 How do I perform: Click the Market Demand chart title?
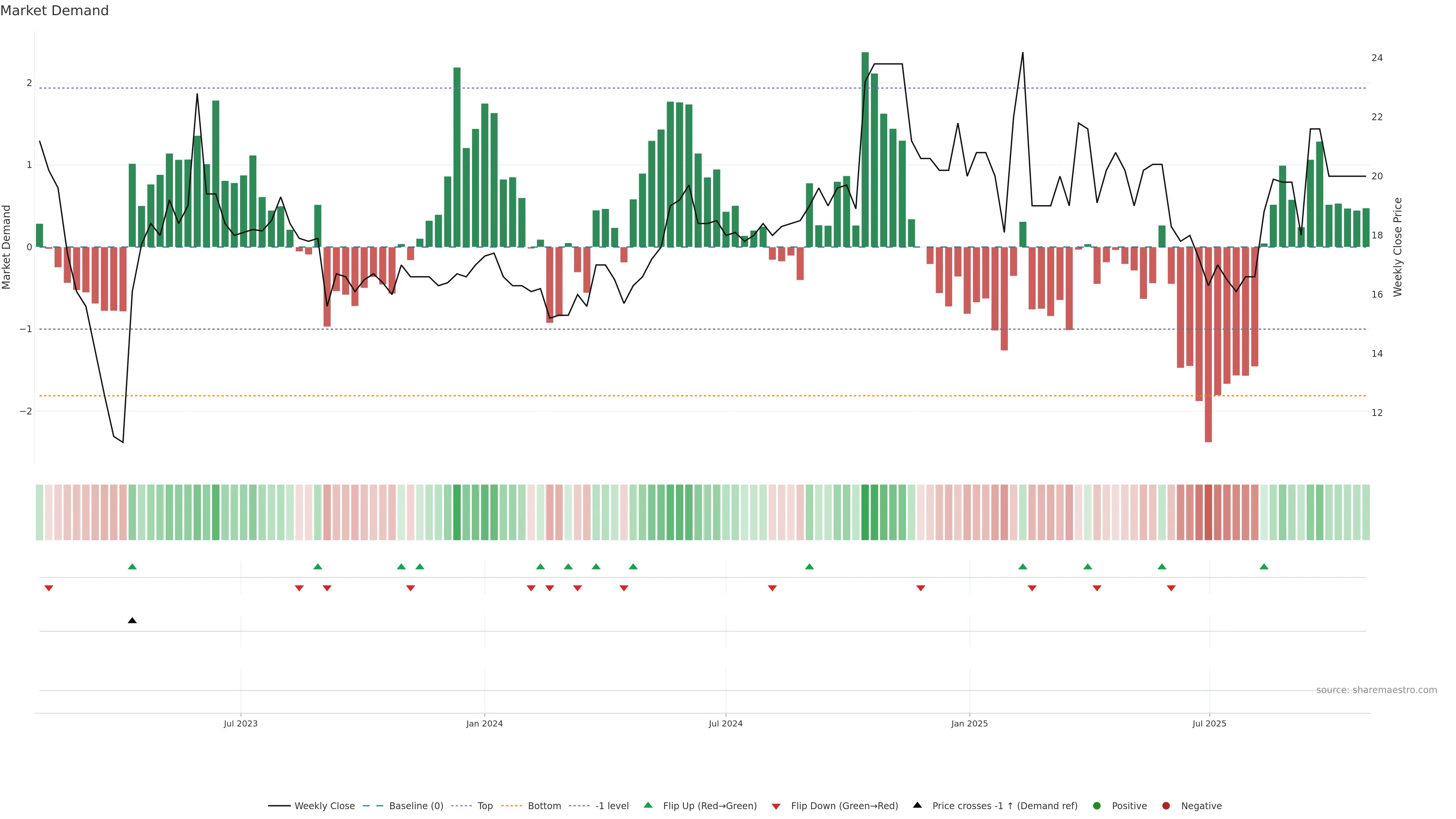click(x=54, y=11)
